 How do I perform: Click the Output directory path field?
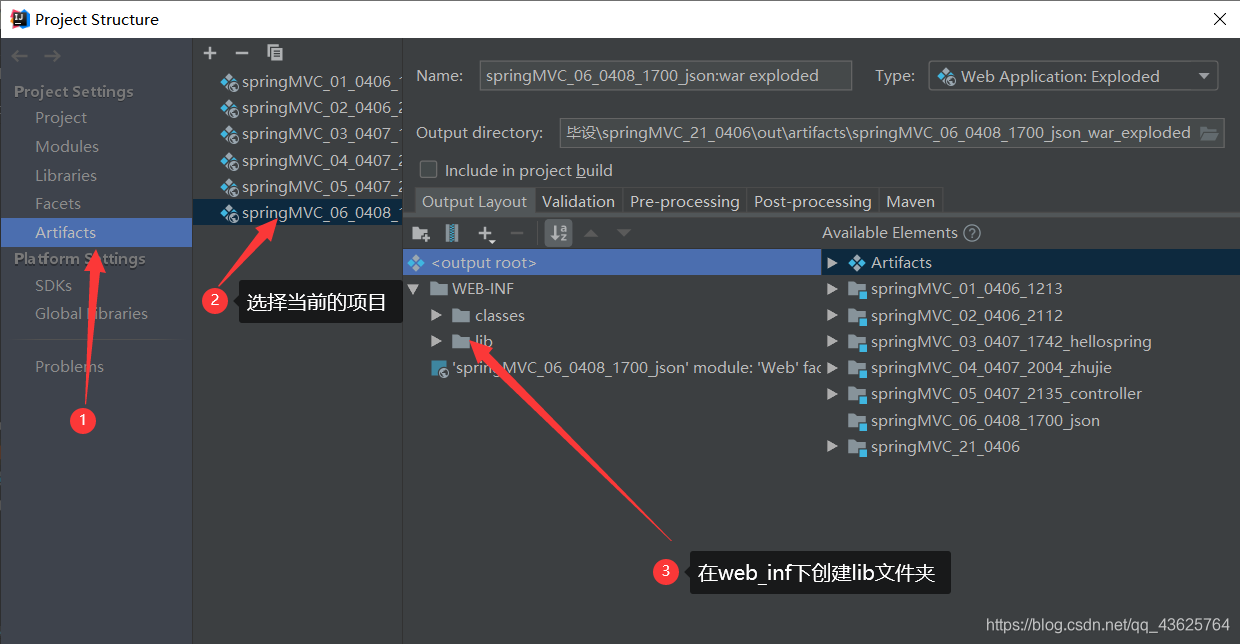877,133
